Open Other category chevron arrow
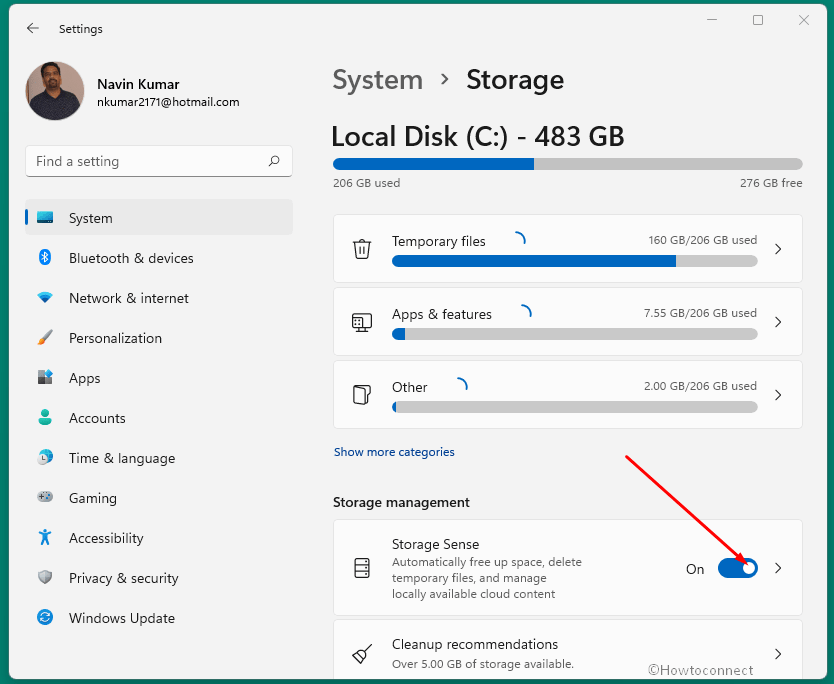Screen dimensions: 834x684 coord(778,395)
